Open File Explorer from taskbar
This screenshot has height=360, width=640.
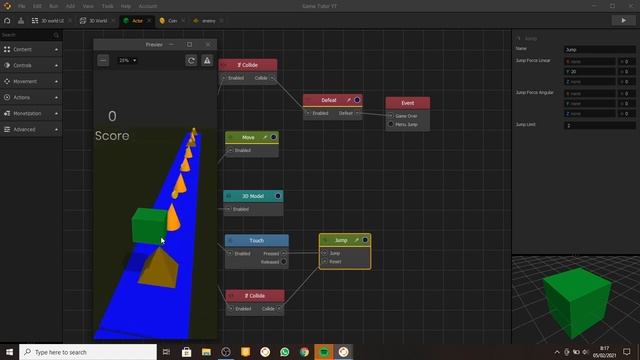[x=206, y=352]
